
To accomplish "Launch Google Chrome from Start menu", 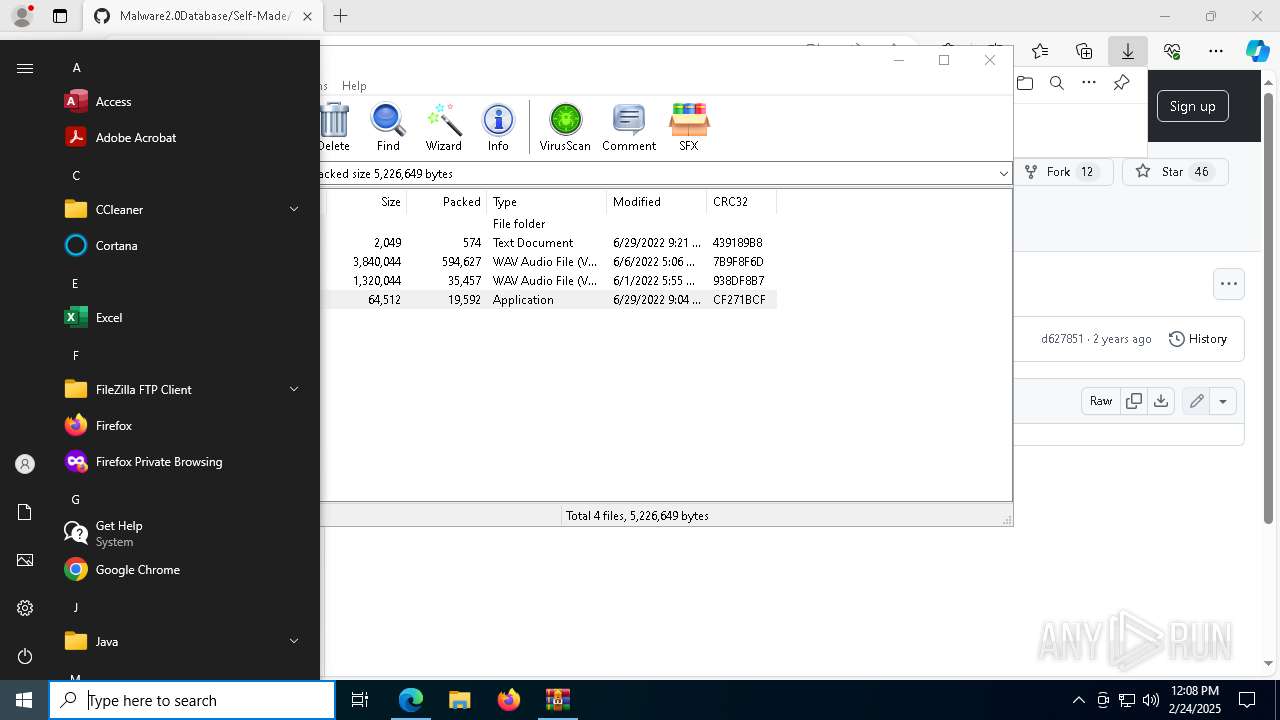I will tap(185, 570).
